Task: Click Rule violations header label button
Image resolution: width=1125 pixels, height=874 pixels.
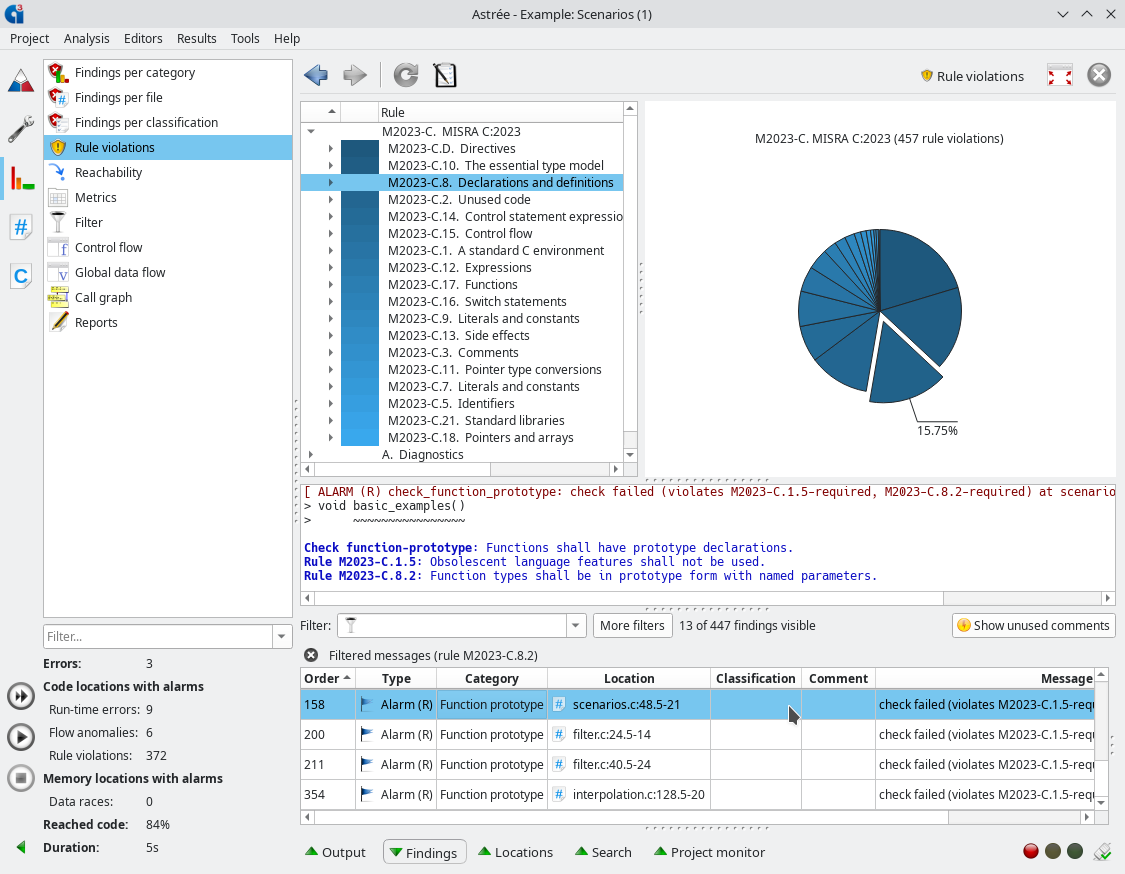Action: click(x=972, y=76)
